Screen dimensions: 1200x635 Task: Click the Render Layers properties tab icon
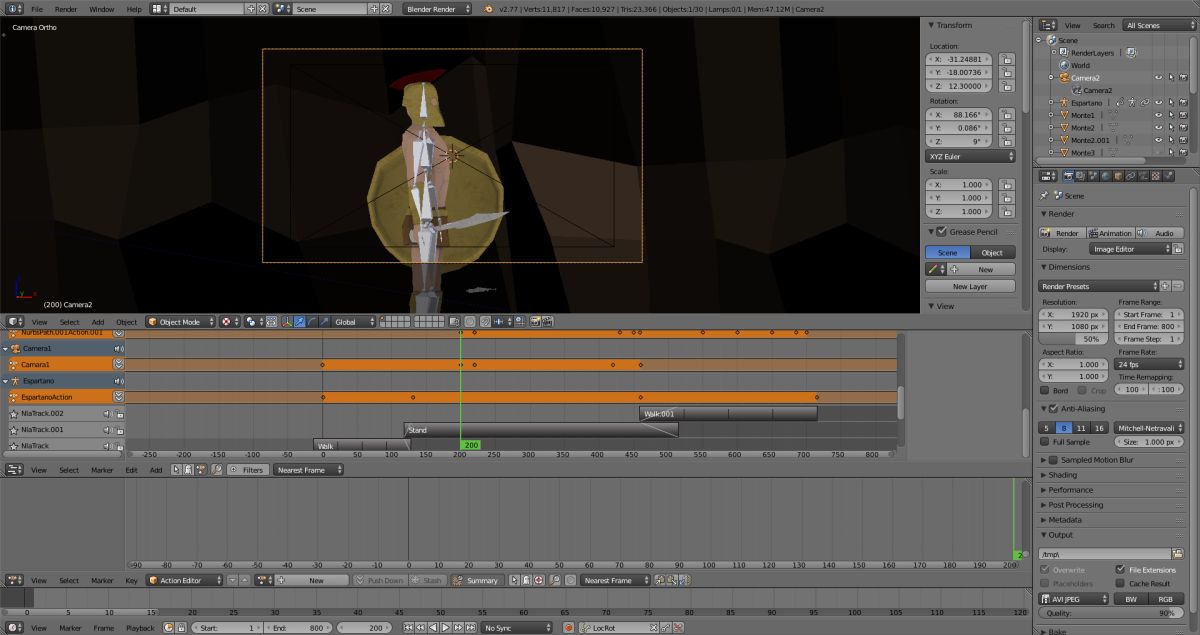(x=1081, y=175)
